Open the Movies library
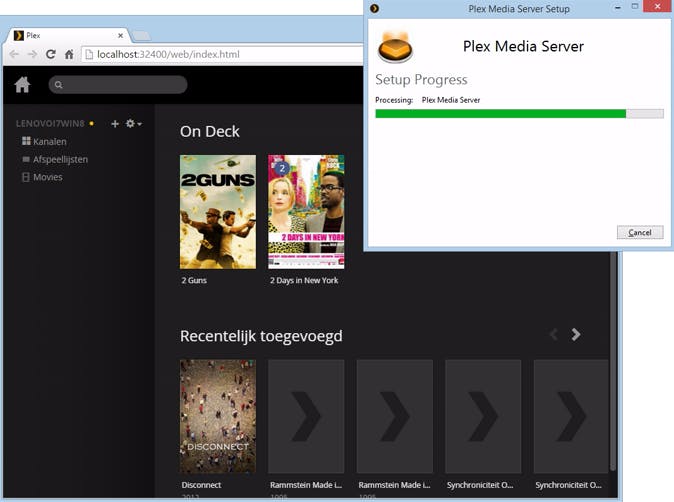The width and height of the screenshot is (674, 502). tap(42, 177)
